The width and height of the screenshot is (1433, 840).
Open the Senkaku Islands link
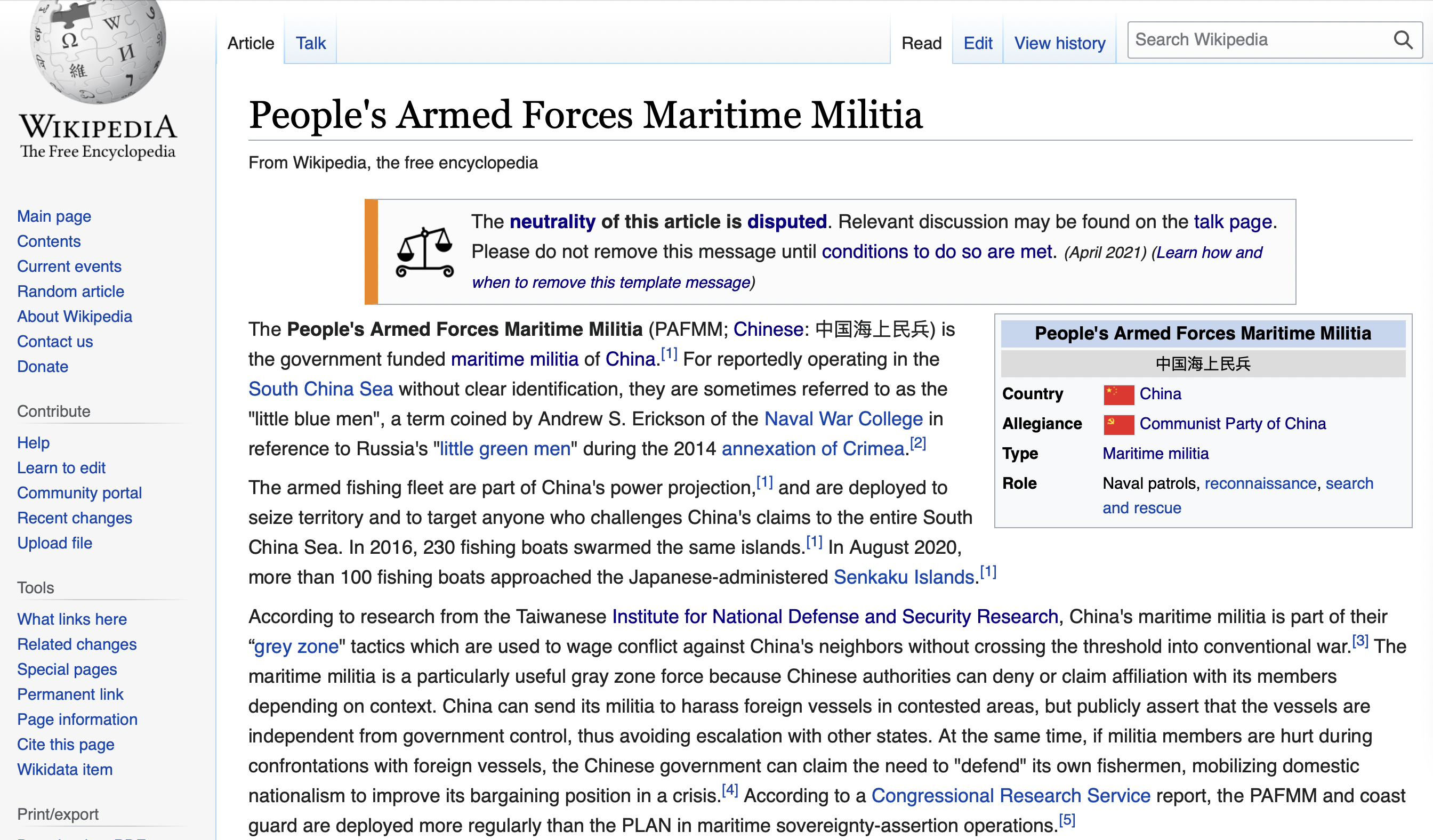pyautogui.click(x=905, y=577)
